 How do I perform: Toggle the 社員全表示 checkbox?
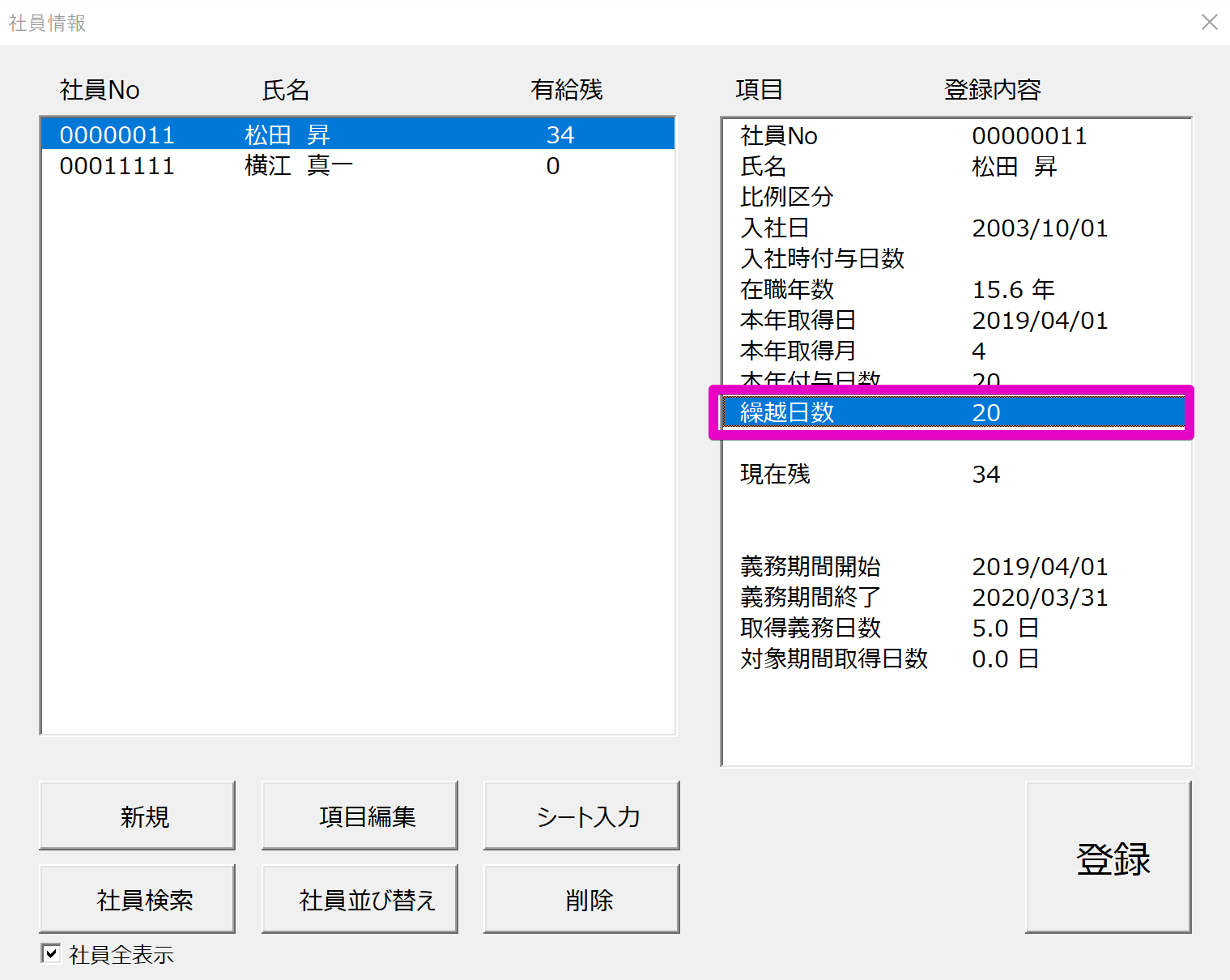(50, 953)
